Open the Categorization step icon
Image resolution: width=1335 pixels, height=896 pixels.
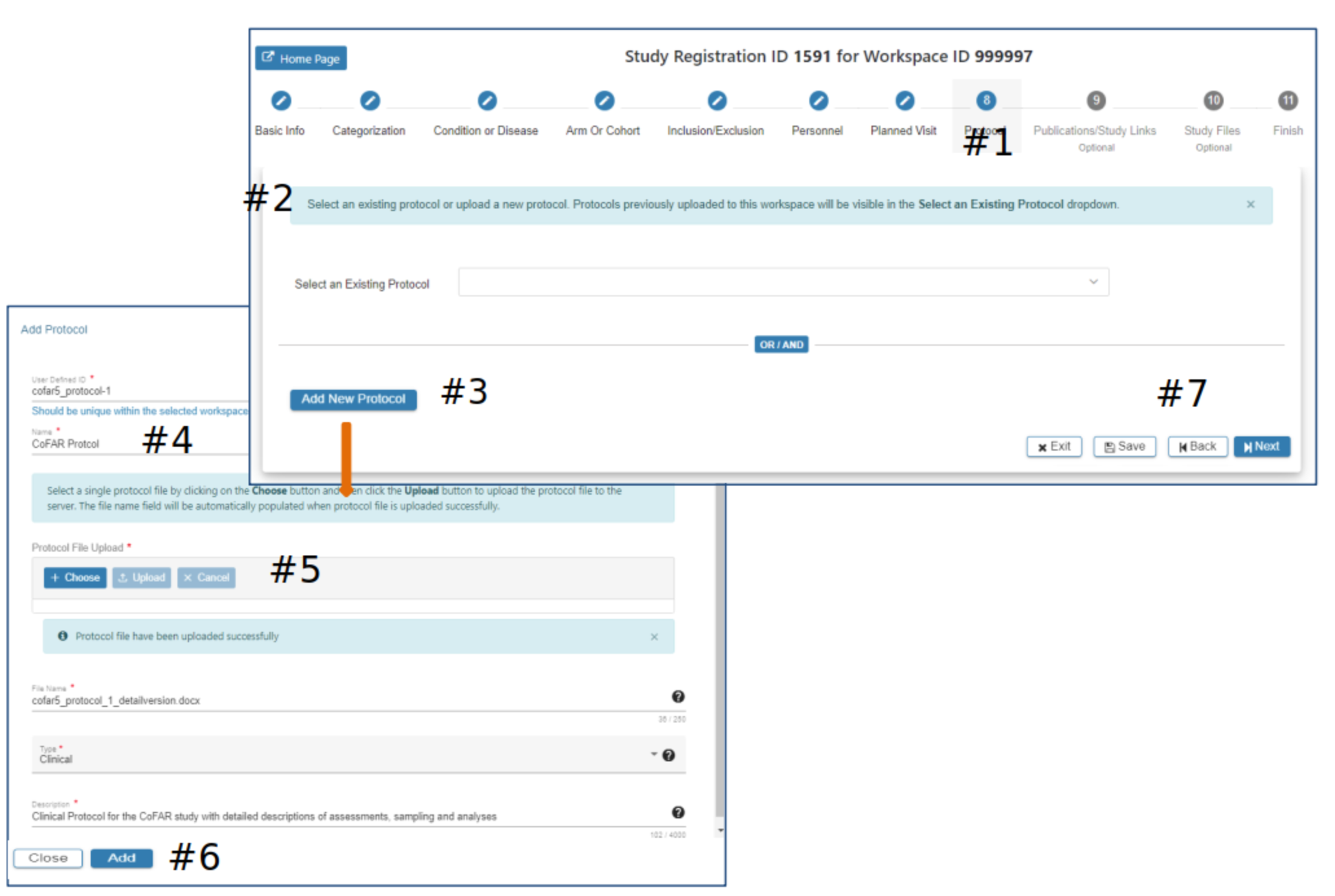(x=370, y=100)
